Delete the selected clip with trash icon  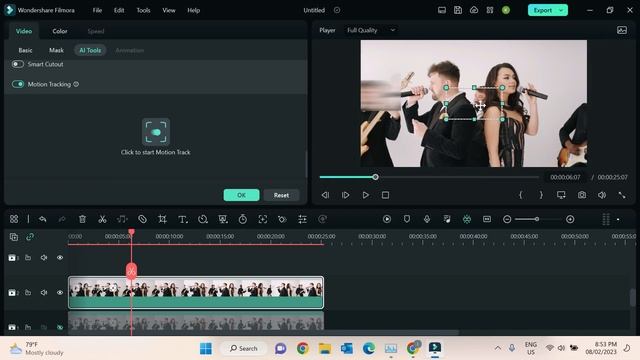click(x=82, y=219)
